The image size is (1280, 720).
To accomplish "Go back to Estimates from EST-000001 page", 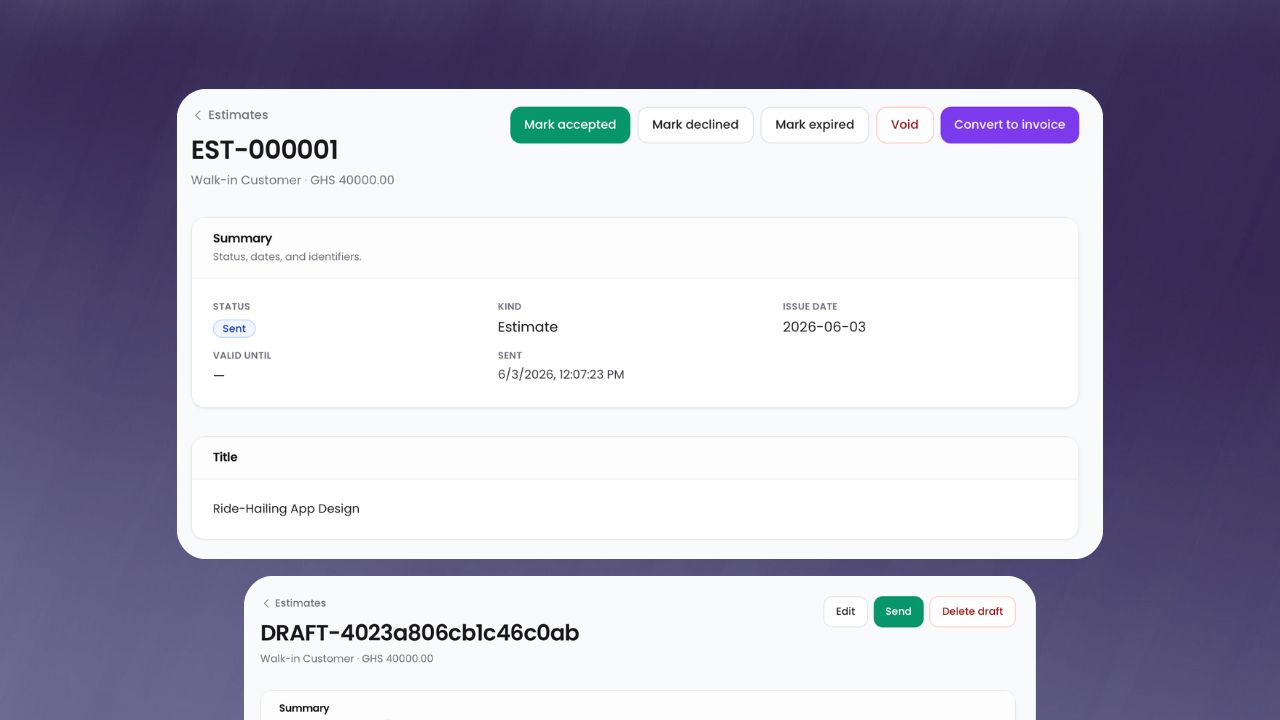I will 238,115.
